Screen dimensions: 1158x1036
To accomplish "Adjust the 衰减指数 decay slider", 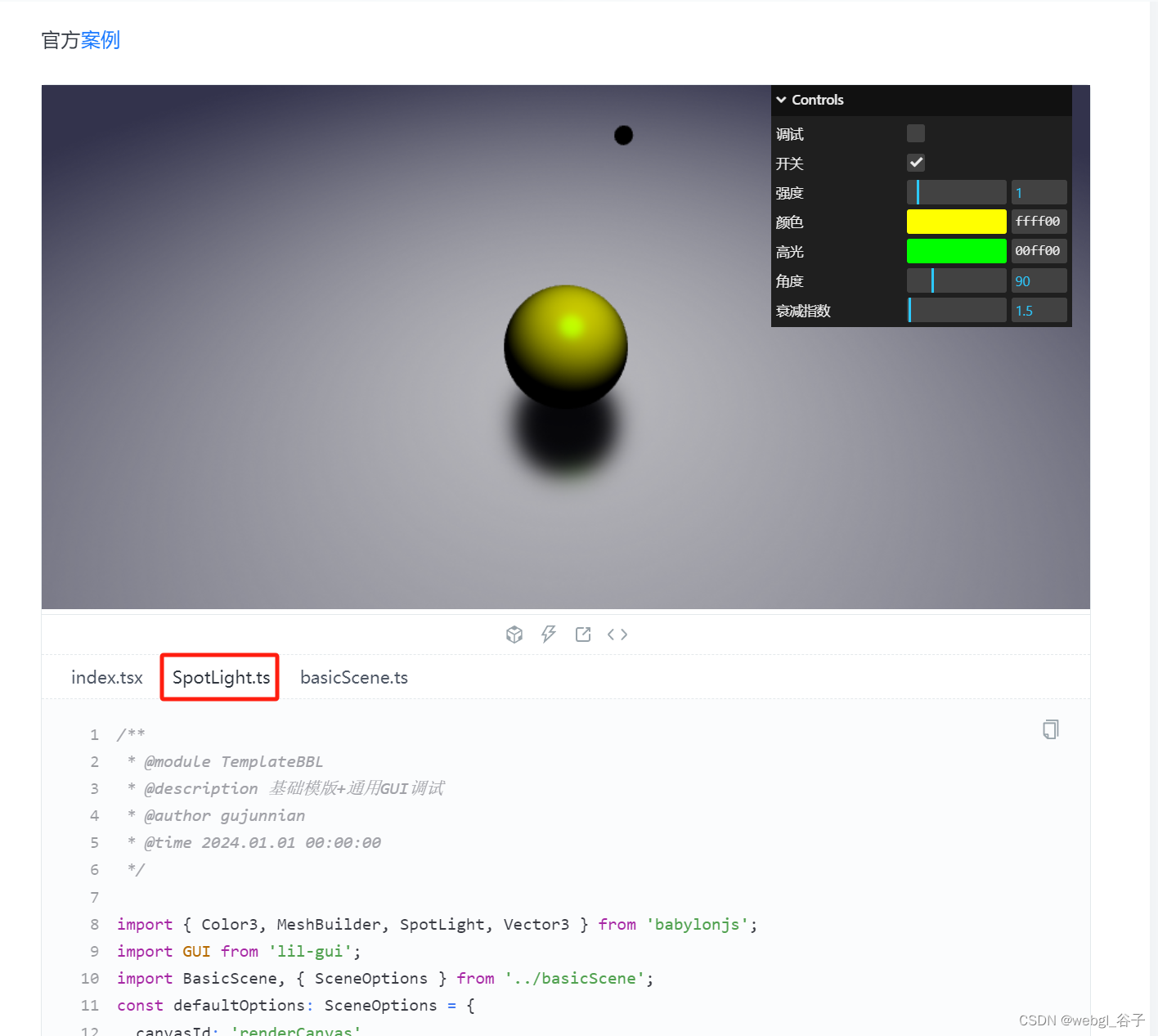I will 956,309.
